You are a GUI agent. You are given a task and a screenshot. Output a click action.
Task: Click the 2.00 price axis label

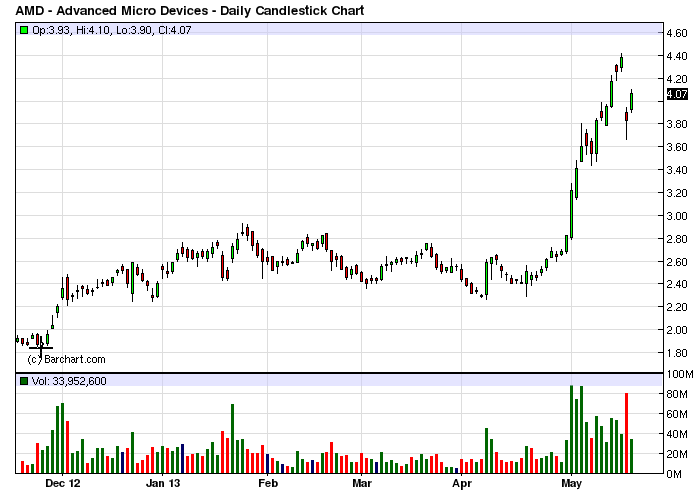[677, 330]
